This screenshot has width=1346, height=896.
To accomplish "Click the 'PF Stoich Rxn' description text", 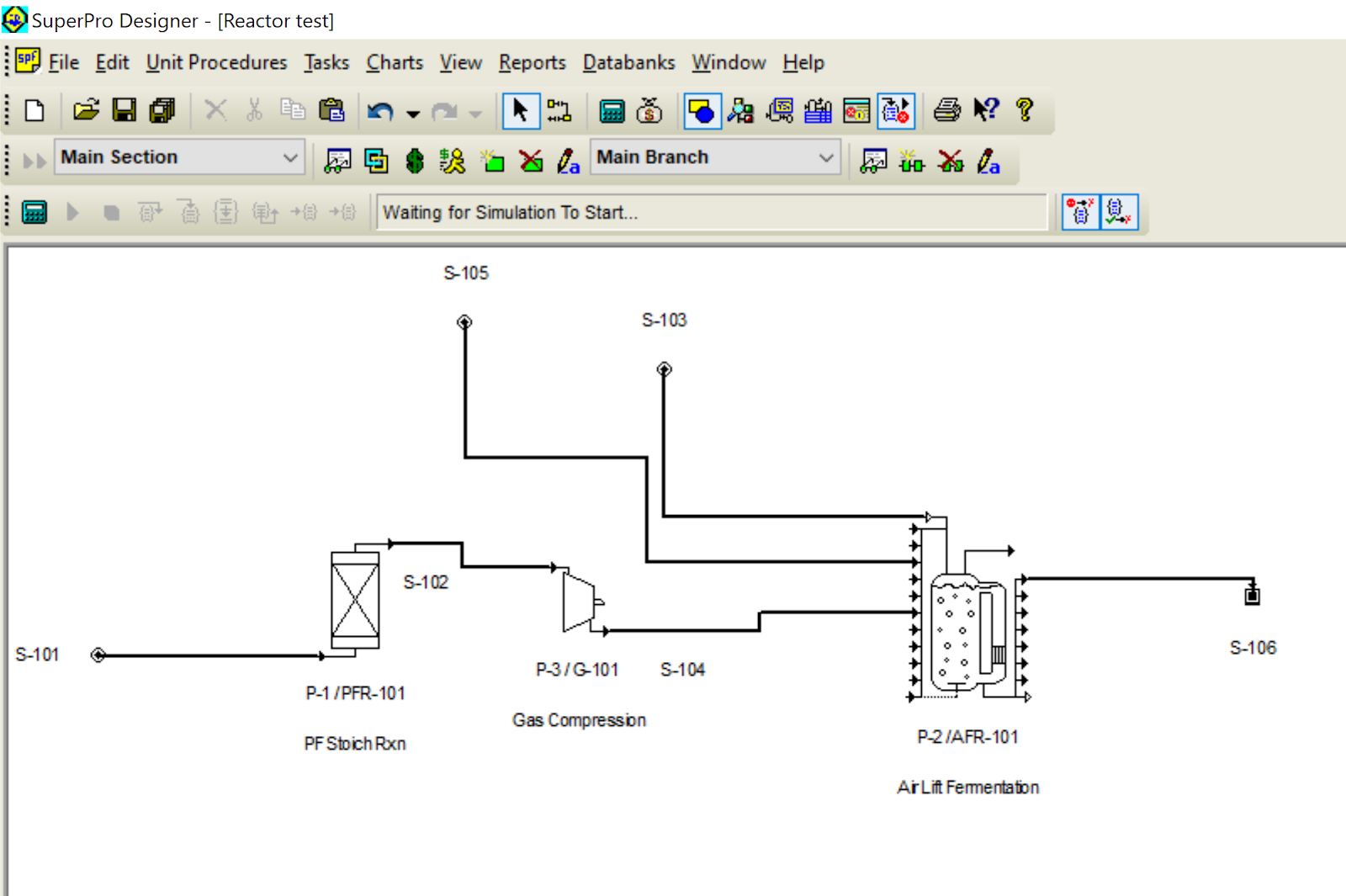I will tap(355, 744).
